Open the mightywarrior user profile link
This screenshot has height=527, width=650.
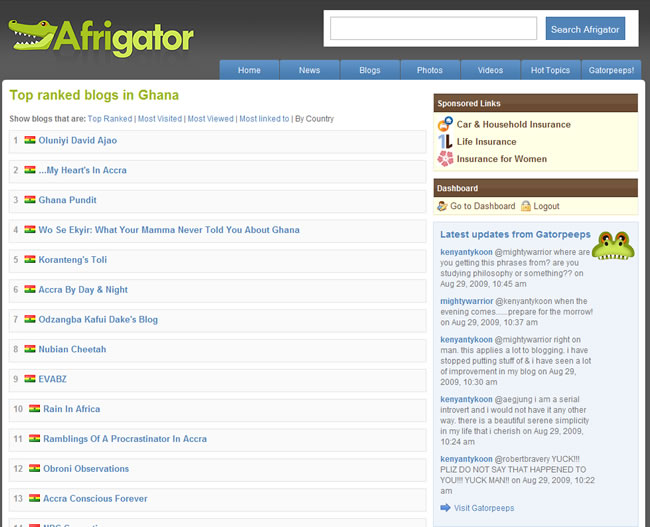point(466,301)
